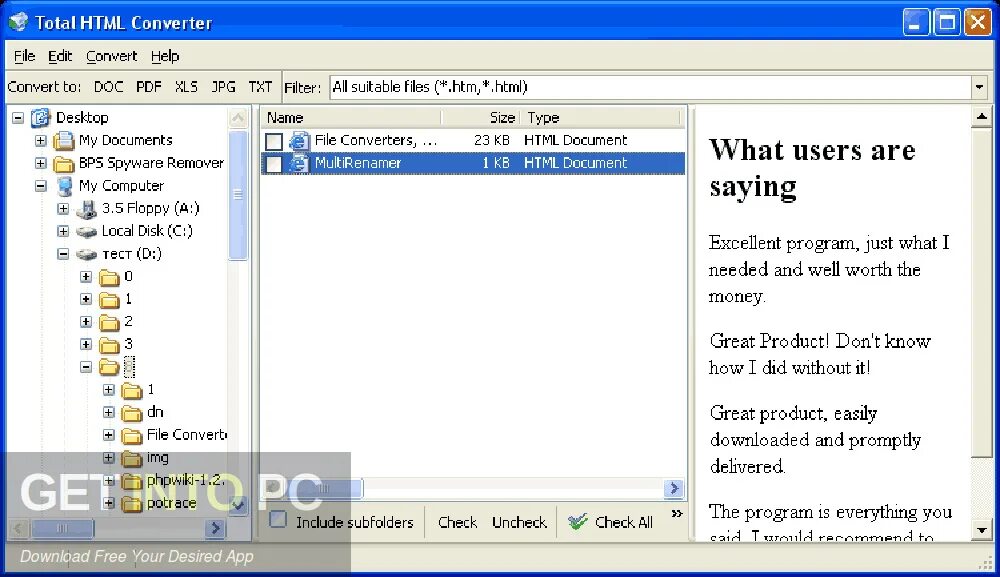1000x577 pixels.
Task: Expand folder 0 under drive D
Action: pos(86,277)
